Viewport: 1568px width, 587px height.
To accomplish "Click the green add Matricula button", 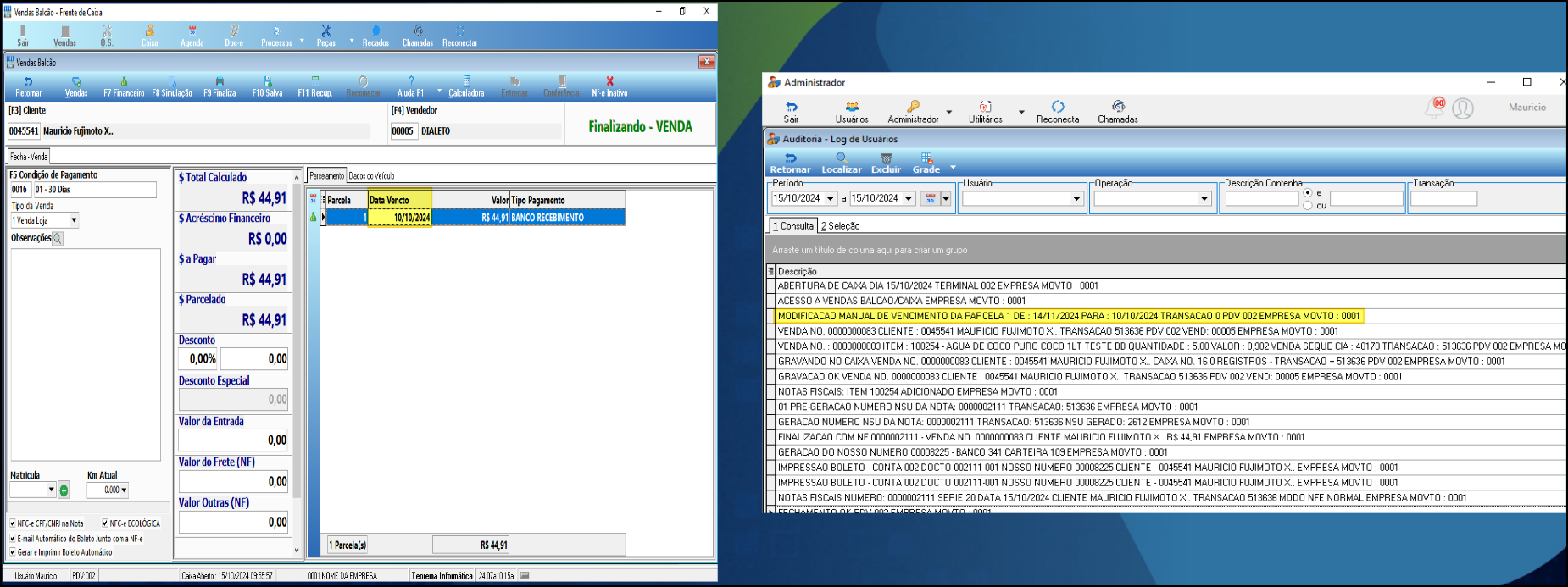I will coord(64,490).
